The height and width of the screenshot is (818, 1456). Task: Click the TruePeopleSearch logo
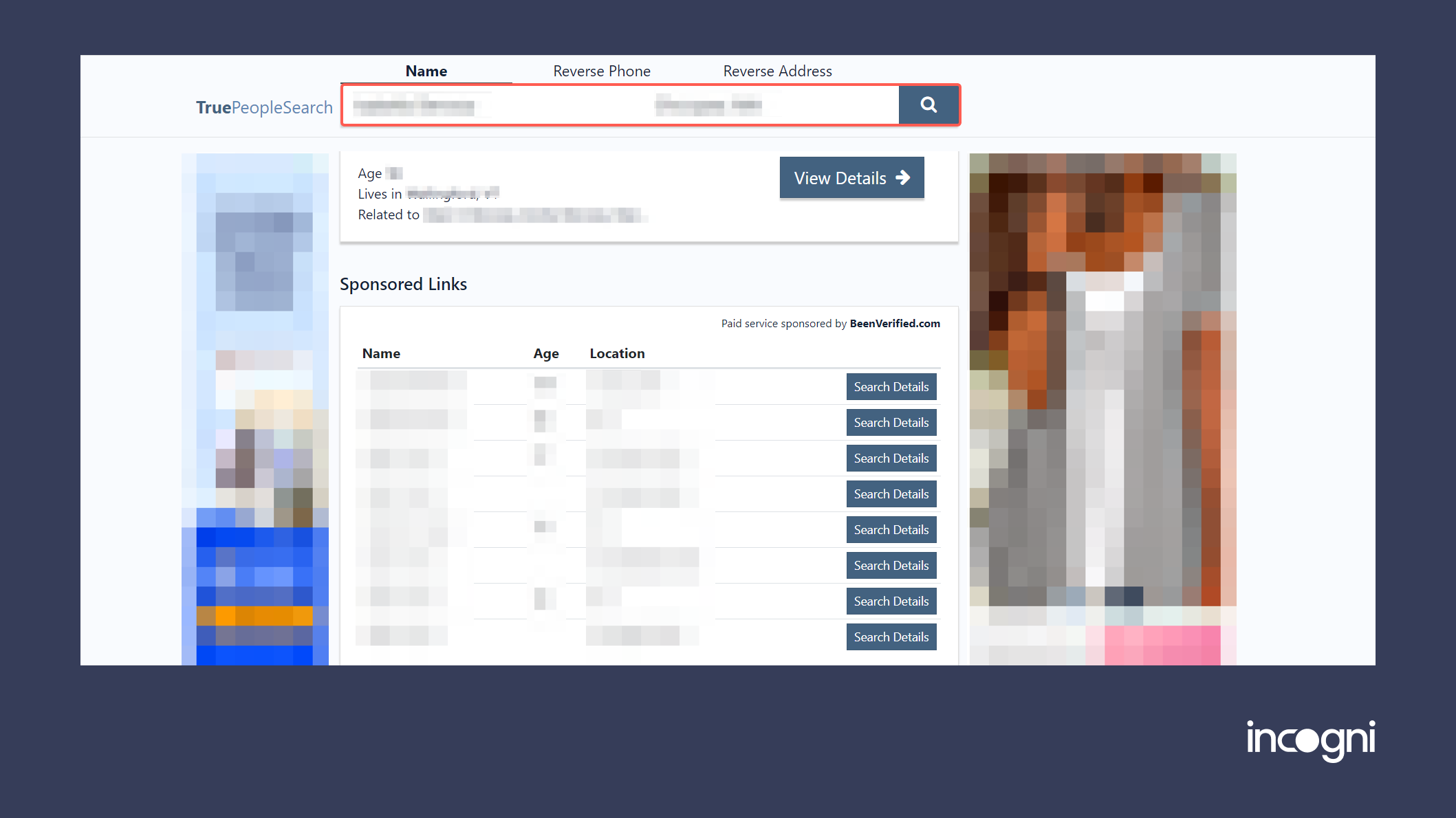[264, 107]
